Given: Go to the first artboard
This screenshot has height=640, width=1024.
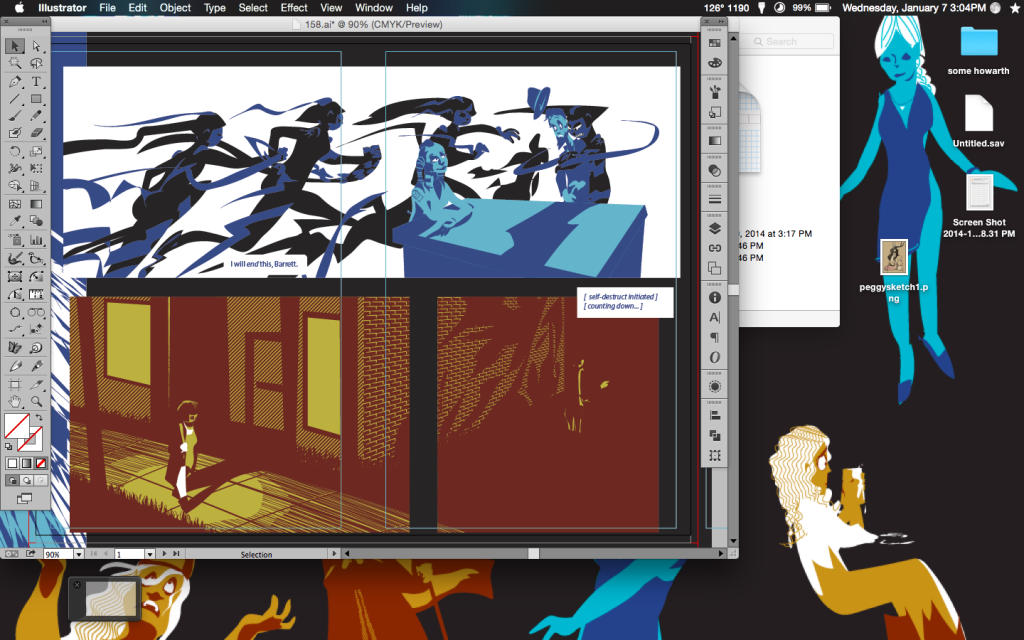Looking at the screenshot, I should tap(95, 553).
